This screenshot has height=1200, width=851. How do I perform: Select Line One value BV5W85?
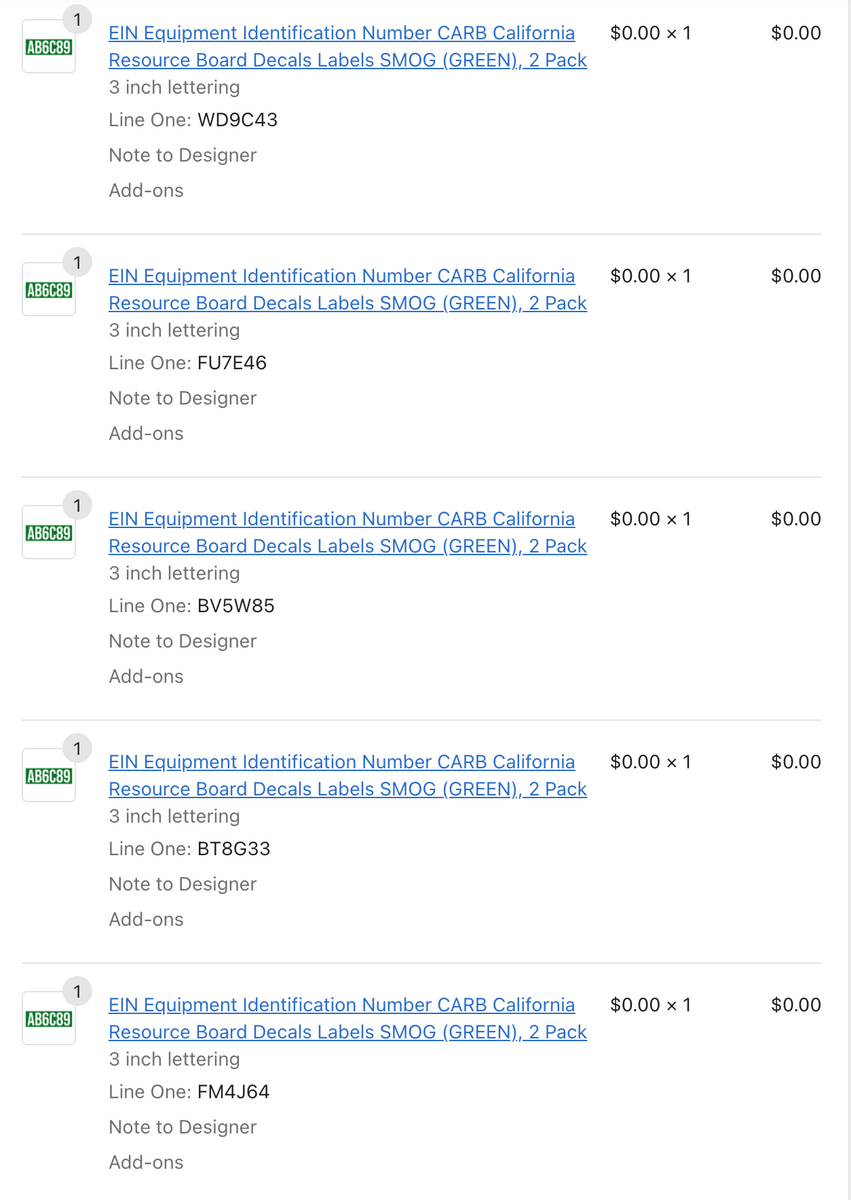click(236, 606)
